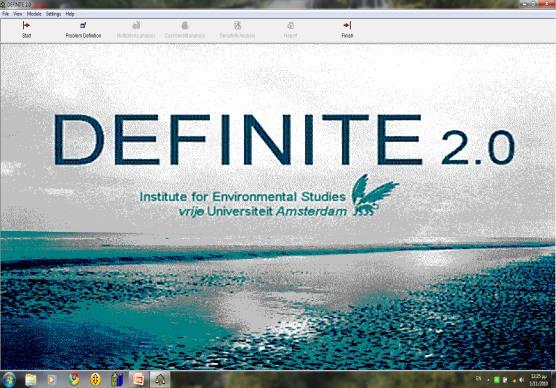Click the Sensitivity analysis toolbar icon

point(237,25)
